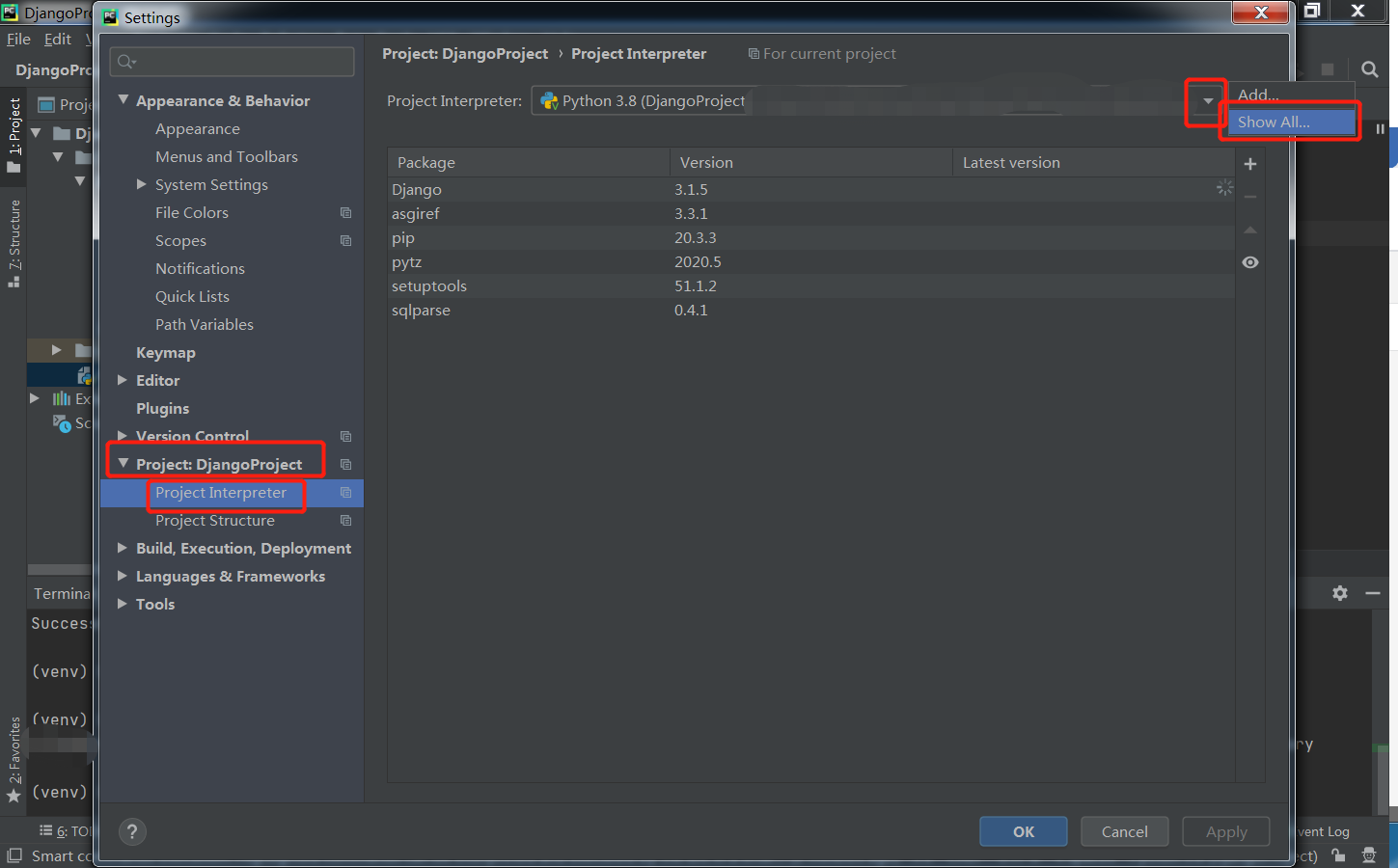Click the project-level icon beside Version Control
Screen dimensions: 1398x868
click(345, 436)
